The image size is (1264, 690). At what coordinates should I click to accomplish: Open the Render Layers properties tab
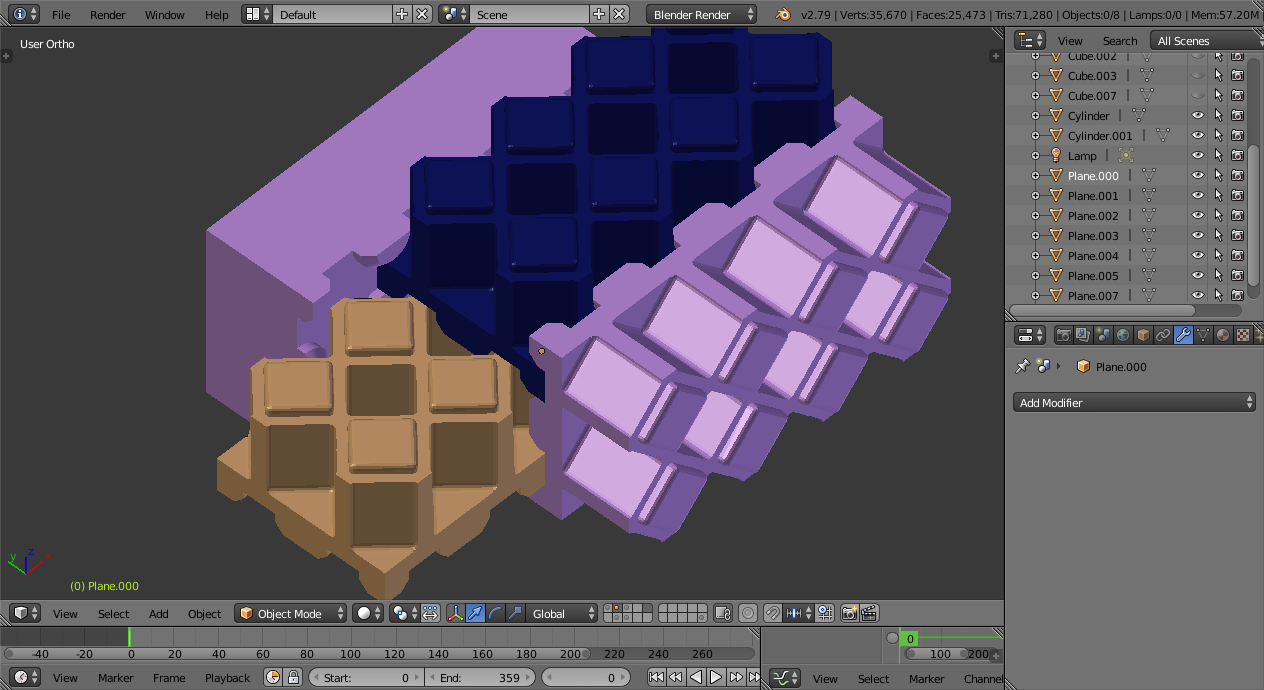pos(1083,335)
